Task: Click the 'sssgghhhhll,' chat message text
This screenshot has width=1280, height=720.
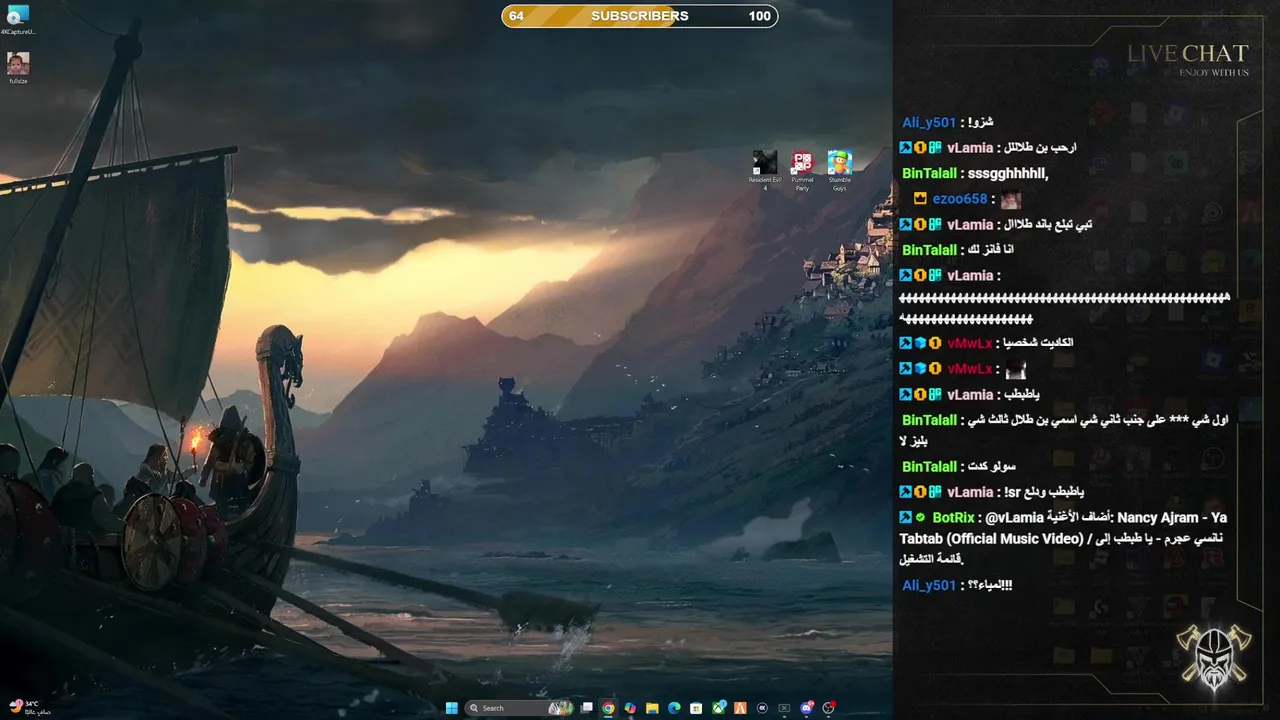Action: coord(1008,173)
